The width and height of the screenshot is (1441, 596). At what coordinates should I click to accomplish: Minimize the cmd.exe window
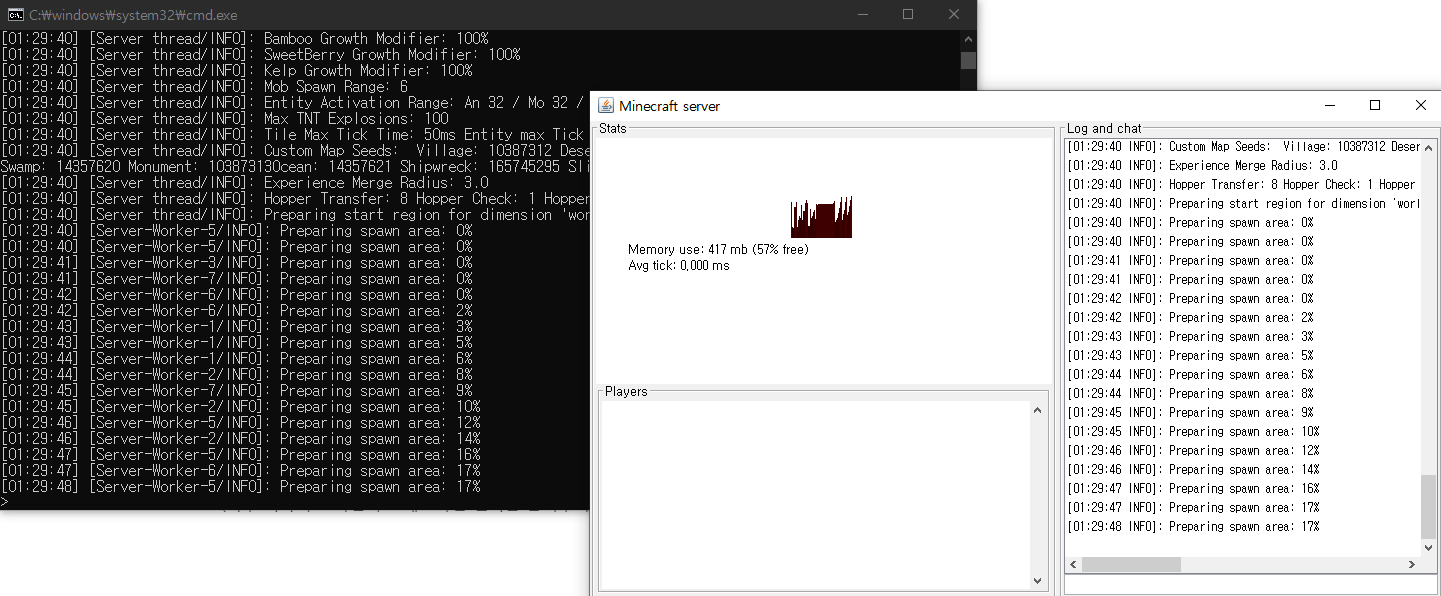862,14
